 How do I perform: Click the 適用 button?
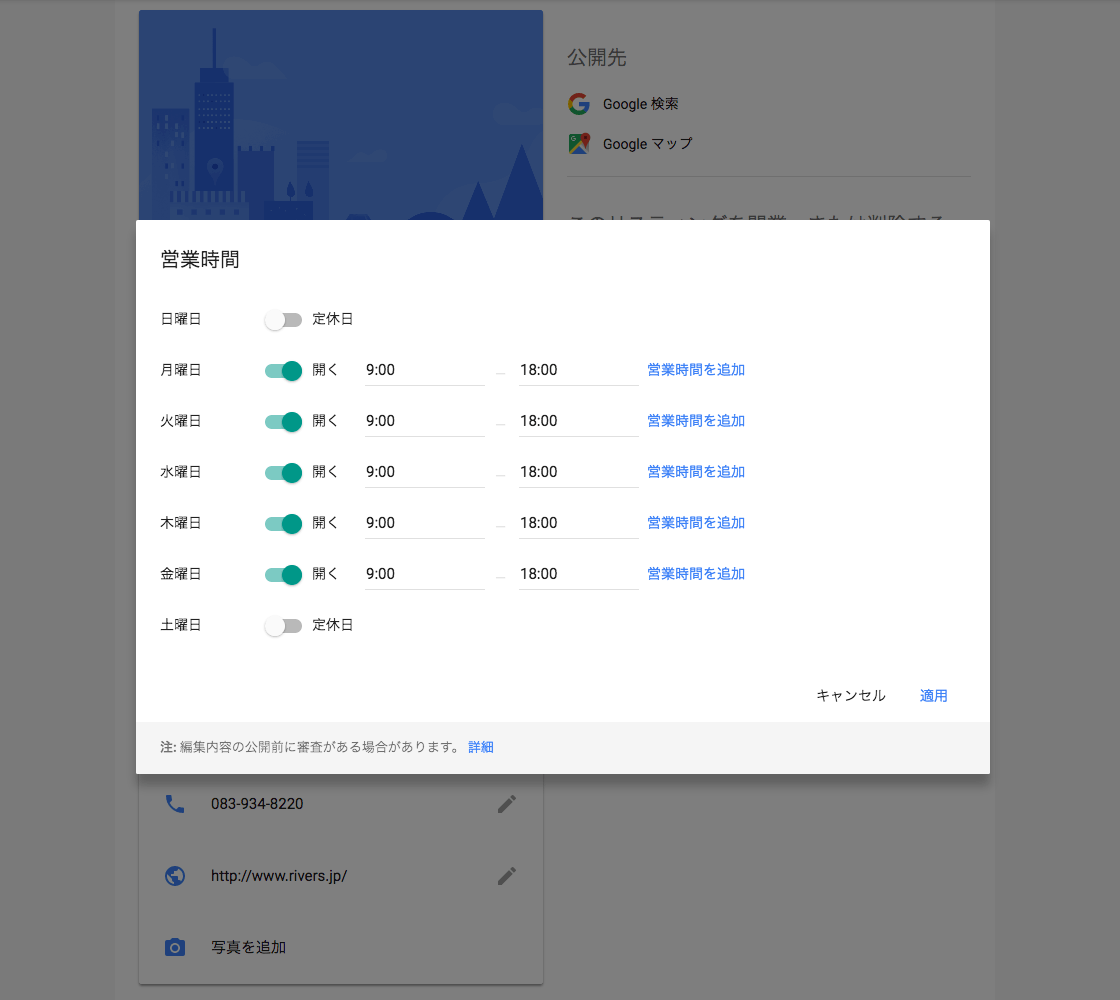point(934,696)
